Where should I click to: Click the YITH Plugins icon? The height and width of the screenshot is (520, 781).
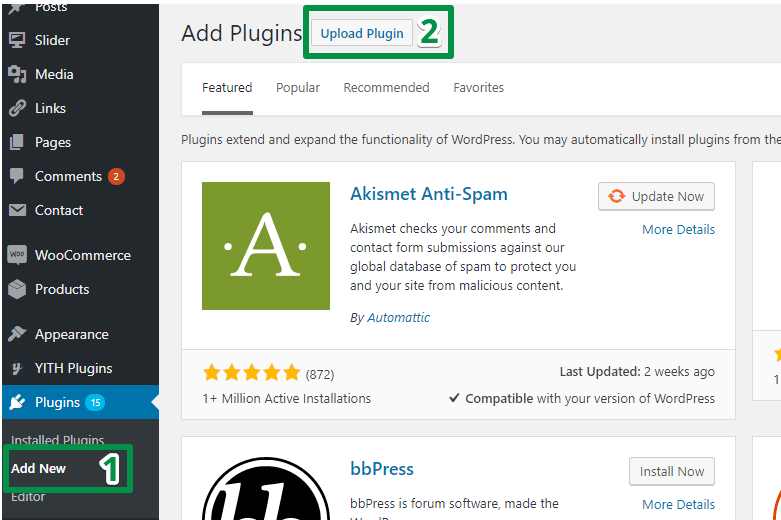[x=17, y=368]
